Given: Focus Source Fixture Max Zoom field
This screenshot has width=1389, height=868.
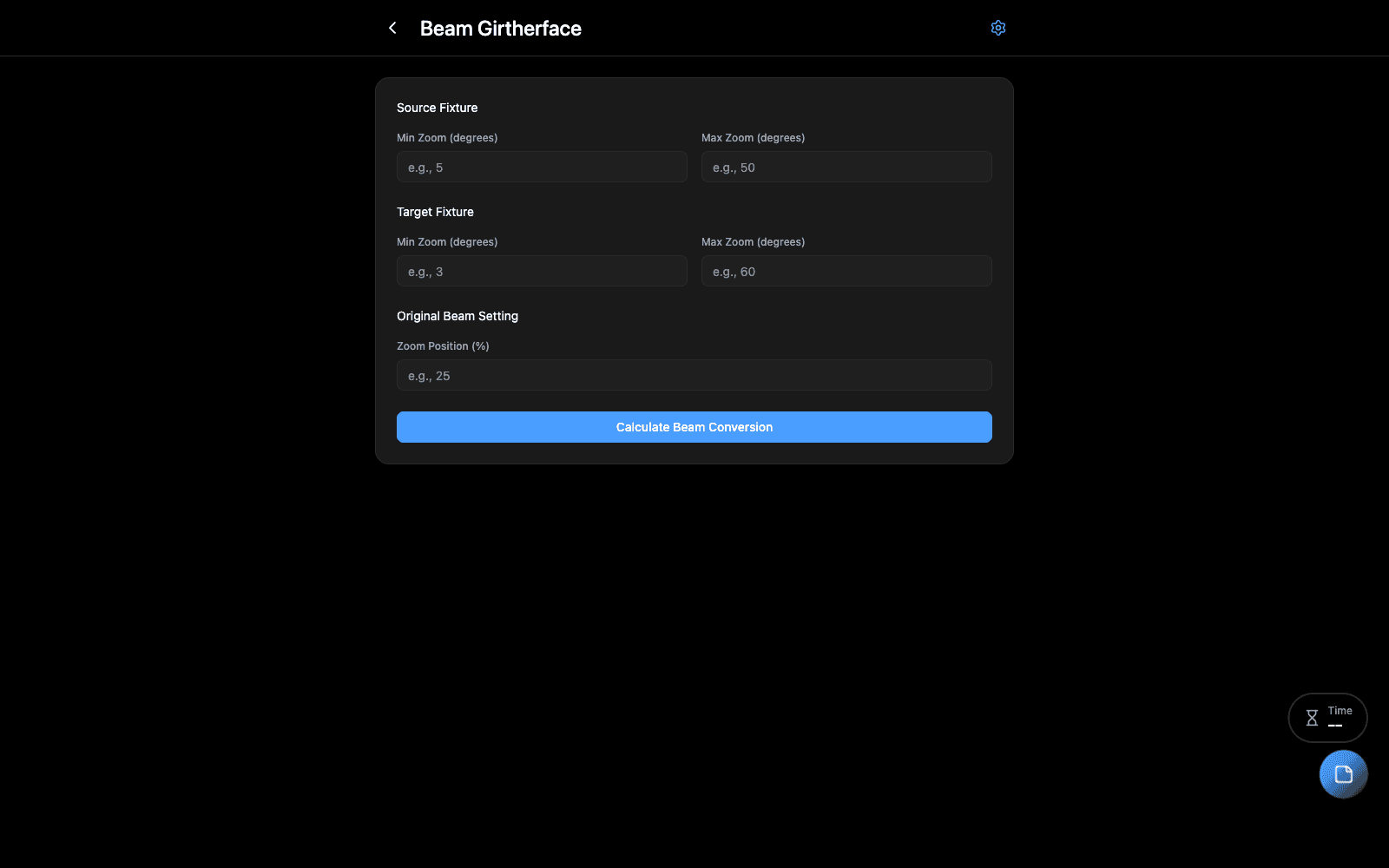Looking at the screenshot, I should click(x=846, y=167).
